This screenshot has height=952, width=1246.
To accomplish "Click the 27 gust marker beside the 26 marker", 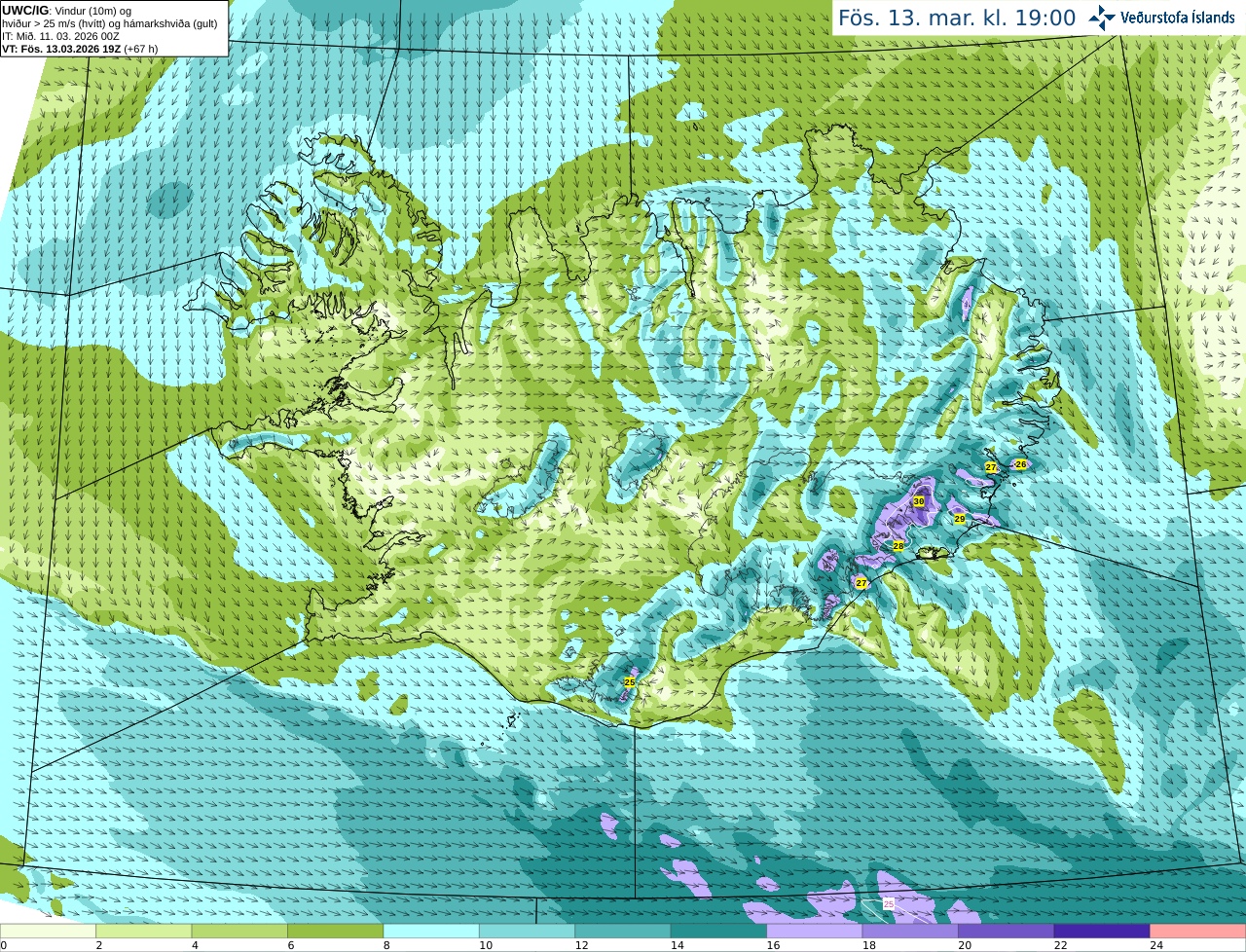I will point(991,467).
